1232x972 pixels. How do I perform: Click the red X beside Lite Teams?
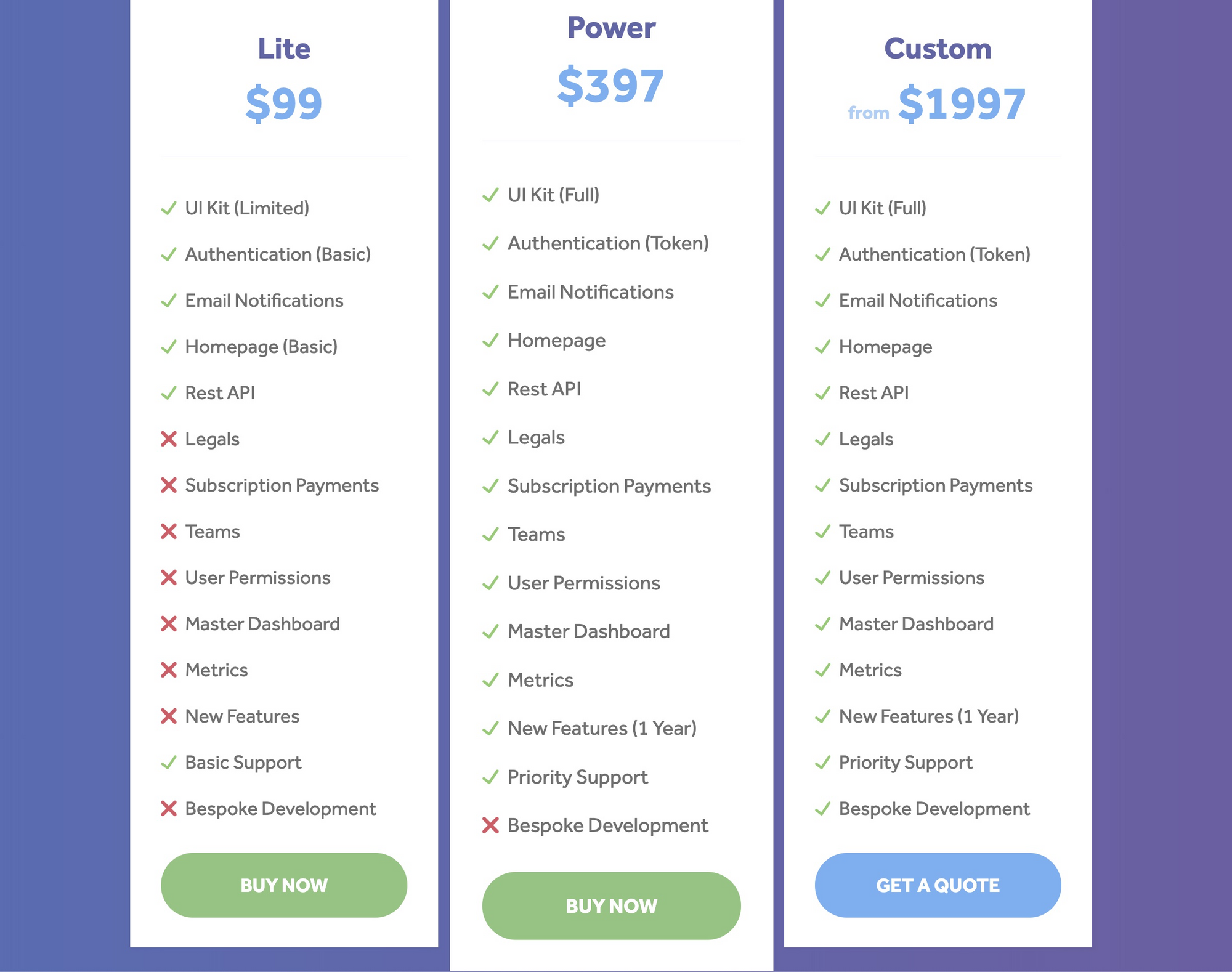[x=168, y=532]
